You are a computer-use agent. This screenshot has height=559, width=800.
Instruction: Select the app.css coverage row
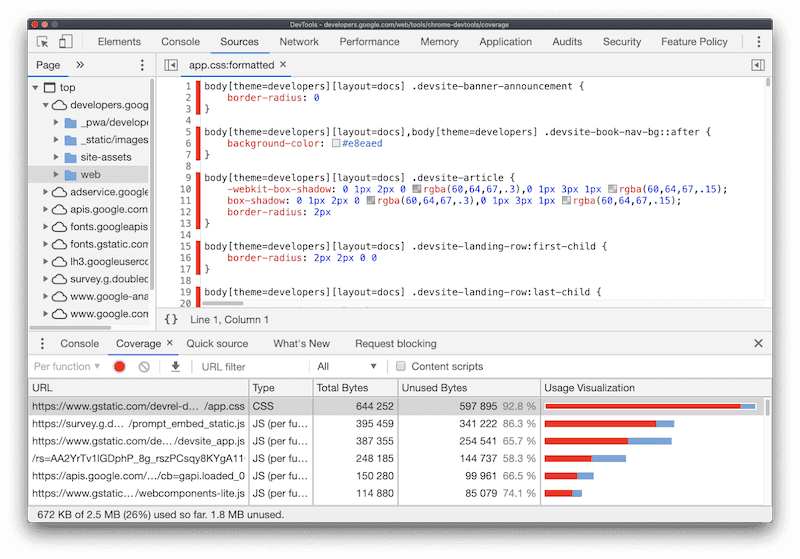(138, 407)
